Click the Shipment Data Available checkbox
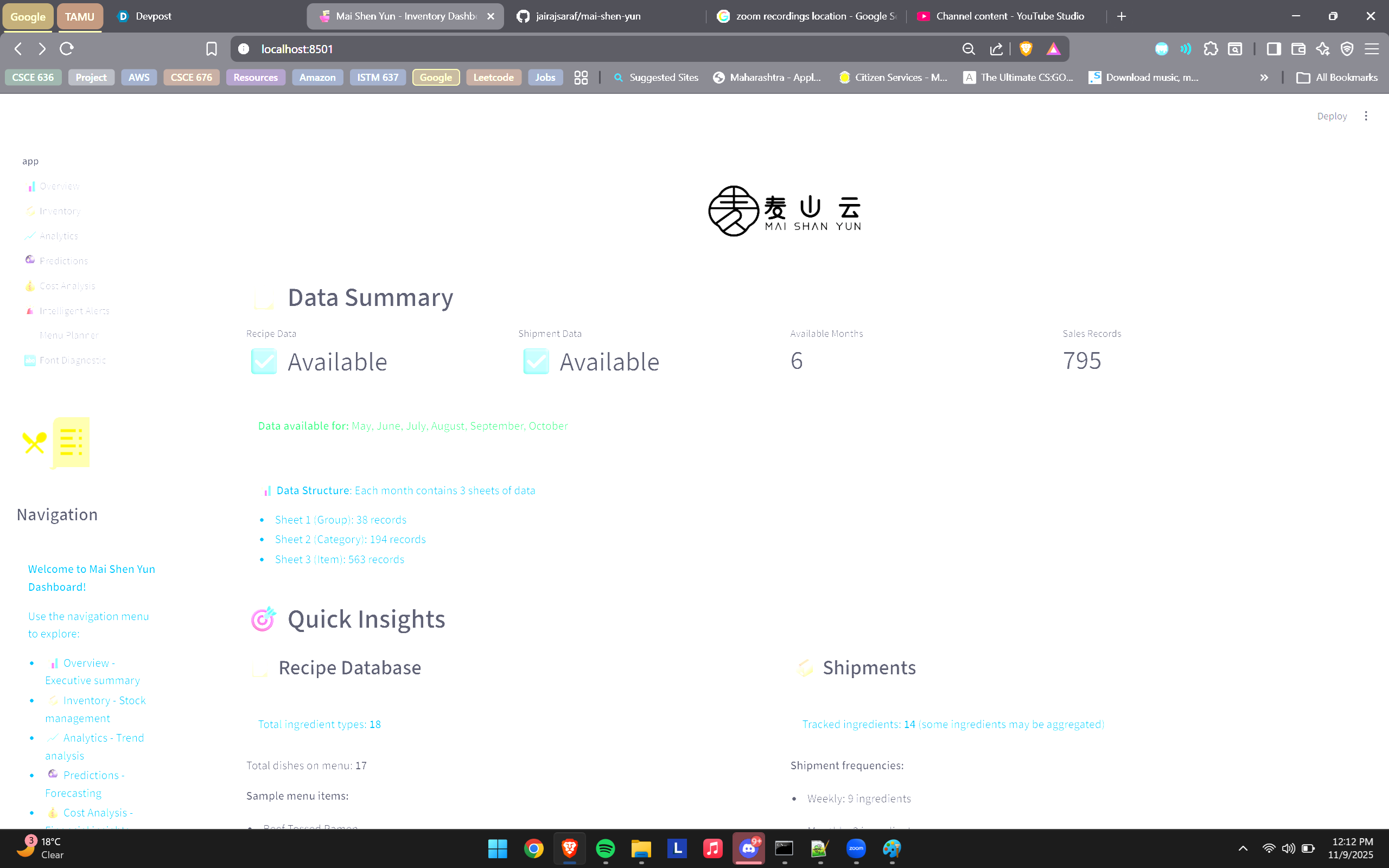 tap(535, 362)
